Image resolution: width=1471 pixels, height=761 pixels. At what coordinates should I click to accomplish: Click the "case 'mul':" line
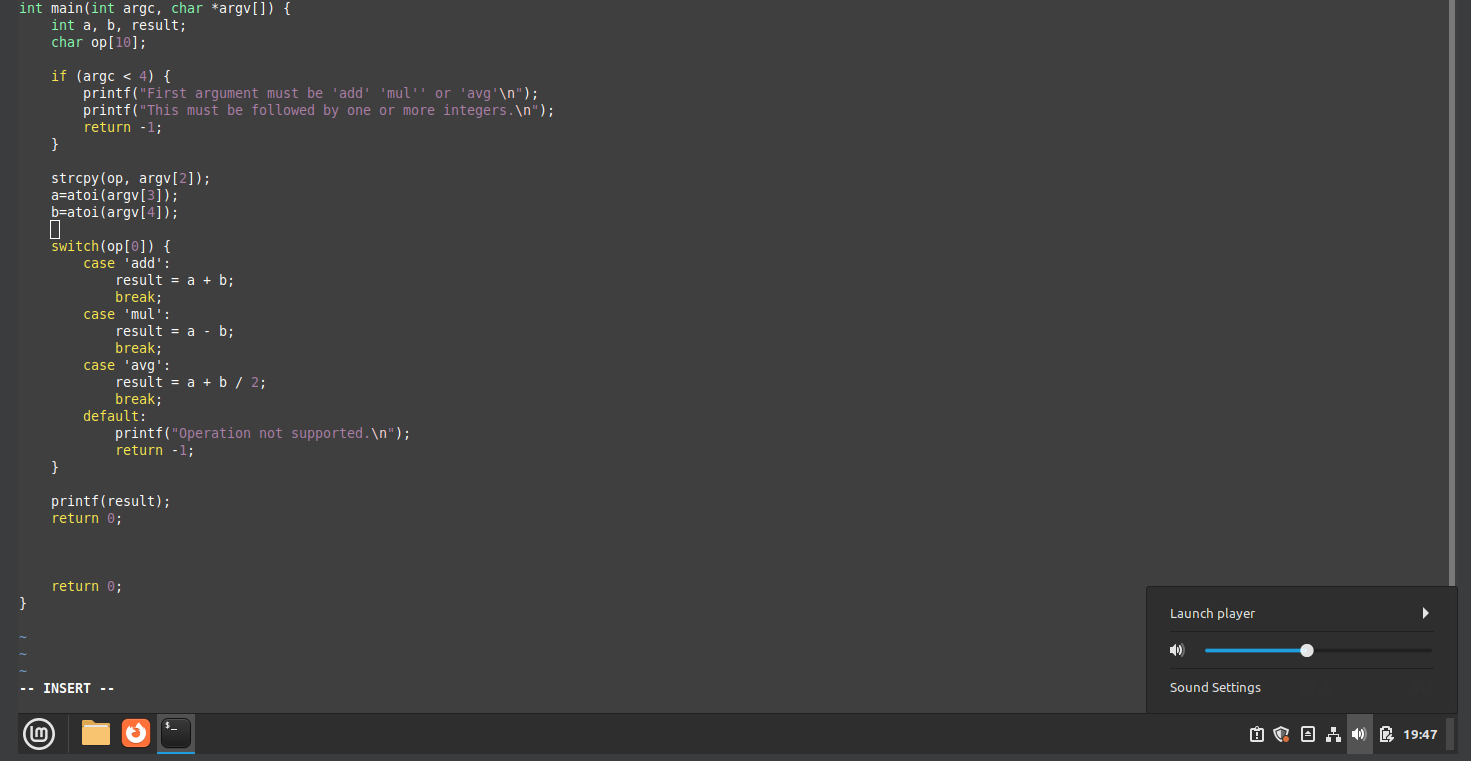(x=127, y=314)
